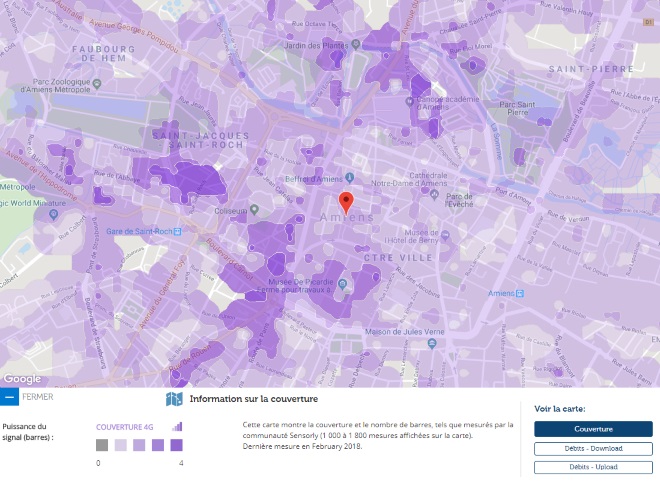Click the signal bars icon near Couverture 4G
660x488 pixels.
click(177, 426)
